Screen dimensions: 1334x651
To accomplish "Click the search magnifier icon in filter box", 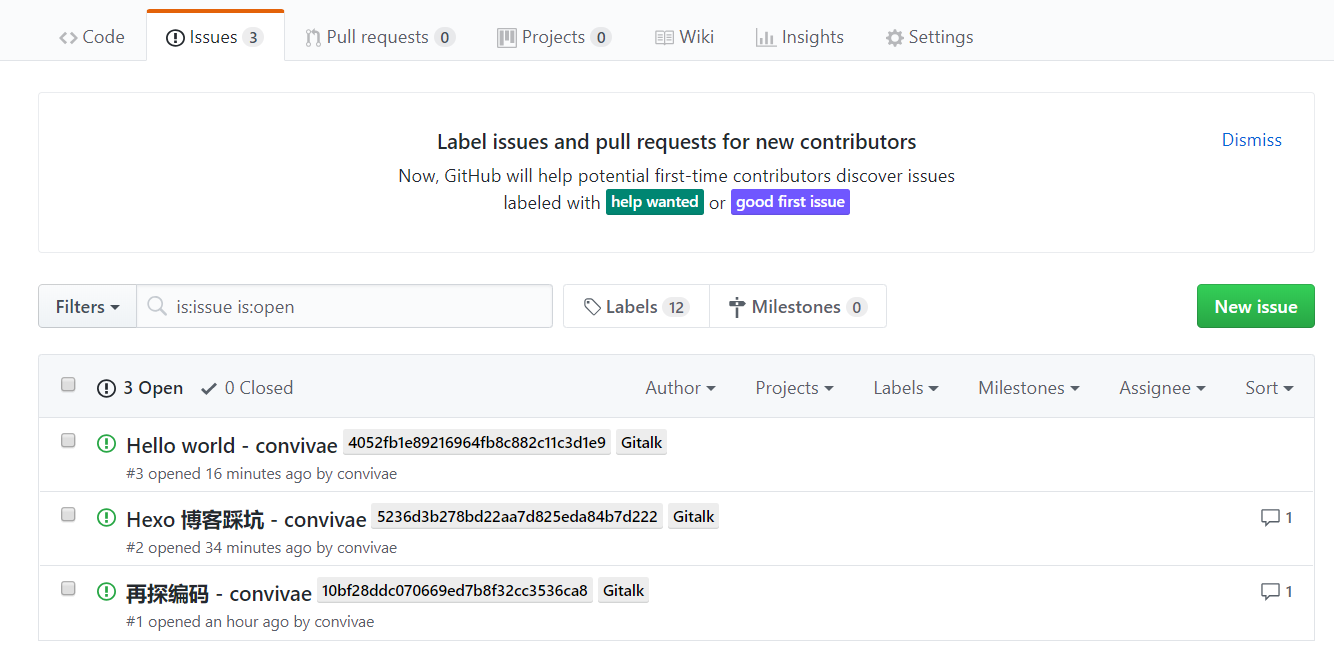I will 157,306.
